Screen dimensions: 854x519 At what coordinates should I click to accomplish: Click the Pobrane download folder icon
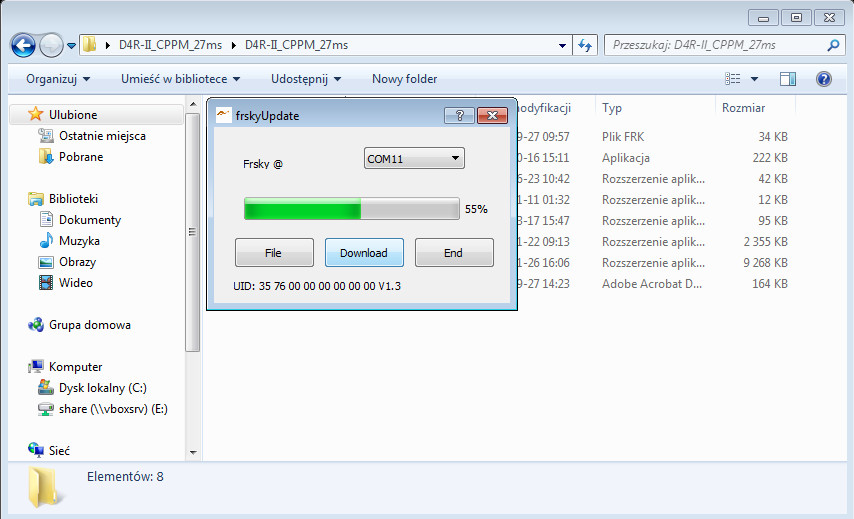pos(46,157)
